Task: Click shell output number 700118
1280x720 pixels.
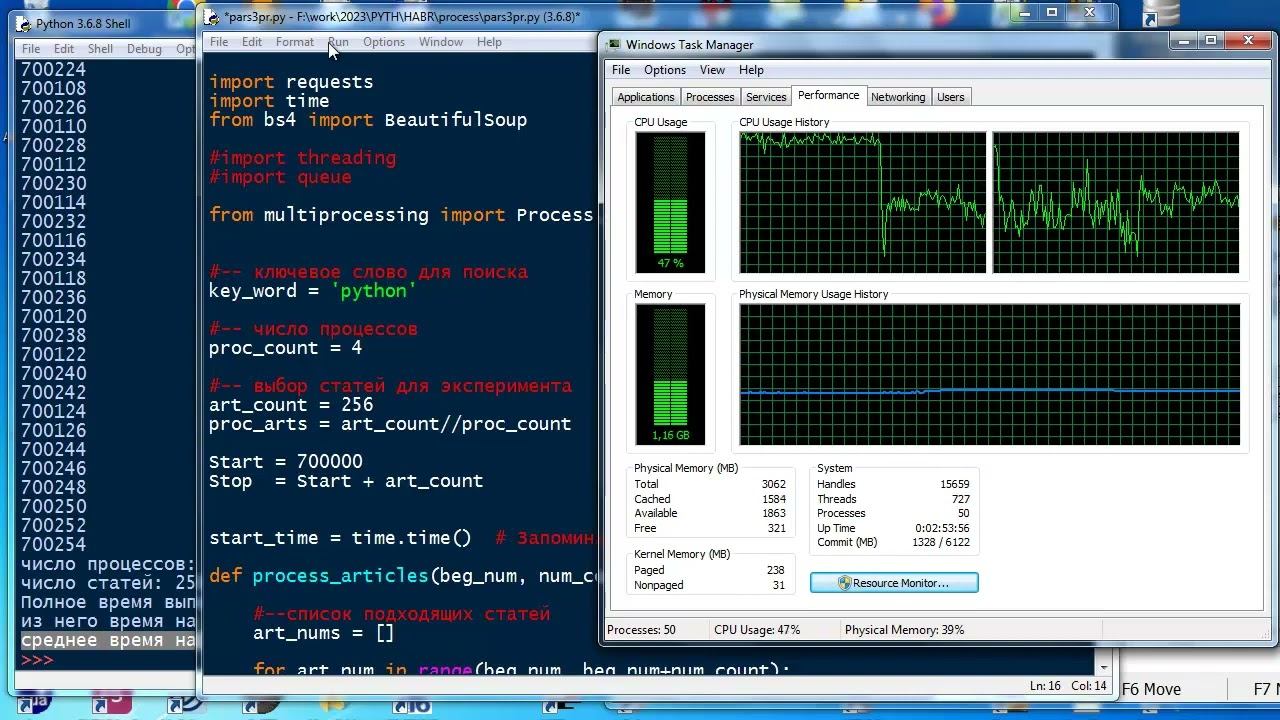Action: 53,279
